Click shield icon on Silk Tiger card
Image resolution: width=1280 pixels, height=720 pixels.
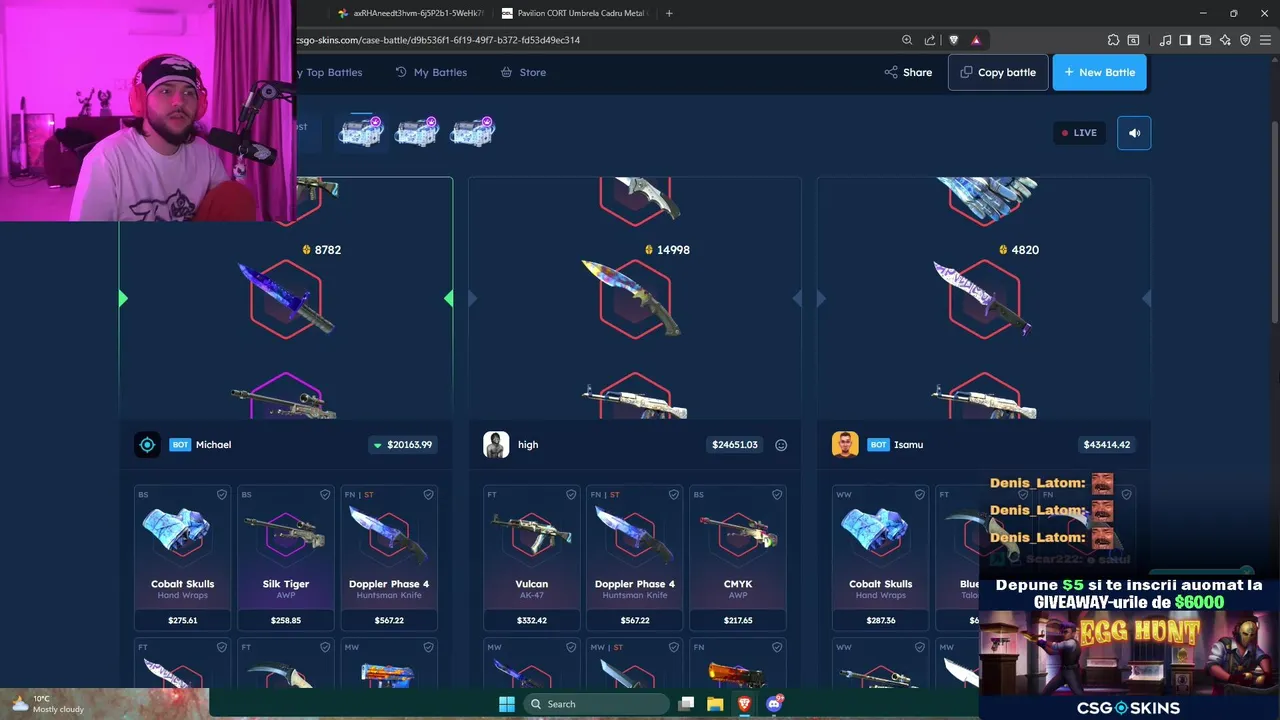click(x=325, y=494)
